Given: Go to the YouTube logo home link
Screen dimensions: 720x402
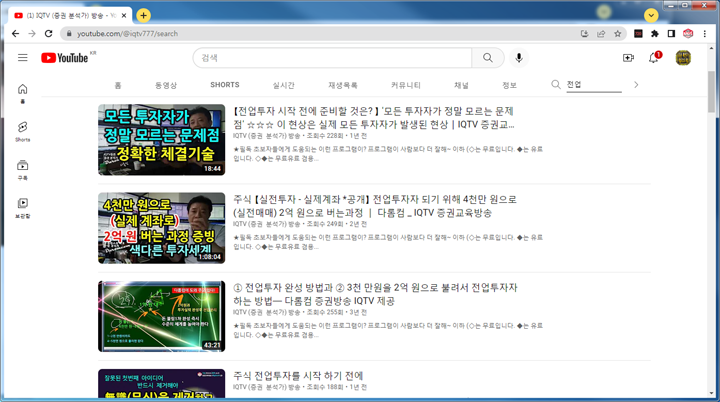Looking at the screenshot, I should pyautogui.click(x=64, y=58).
